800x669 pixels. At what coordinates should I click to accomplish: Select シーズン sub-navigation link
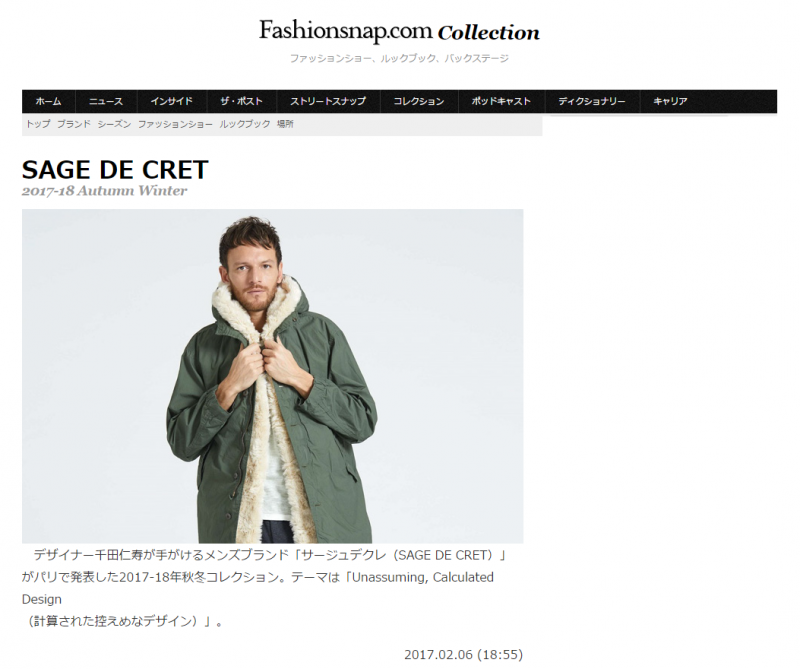point(114,124)
